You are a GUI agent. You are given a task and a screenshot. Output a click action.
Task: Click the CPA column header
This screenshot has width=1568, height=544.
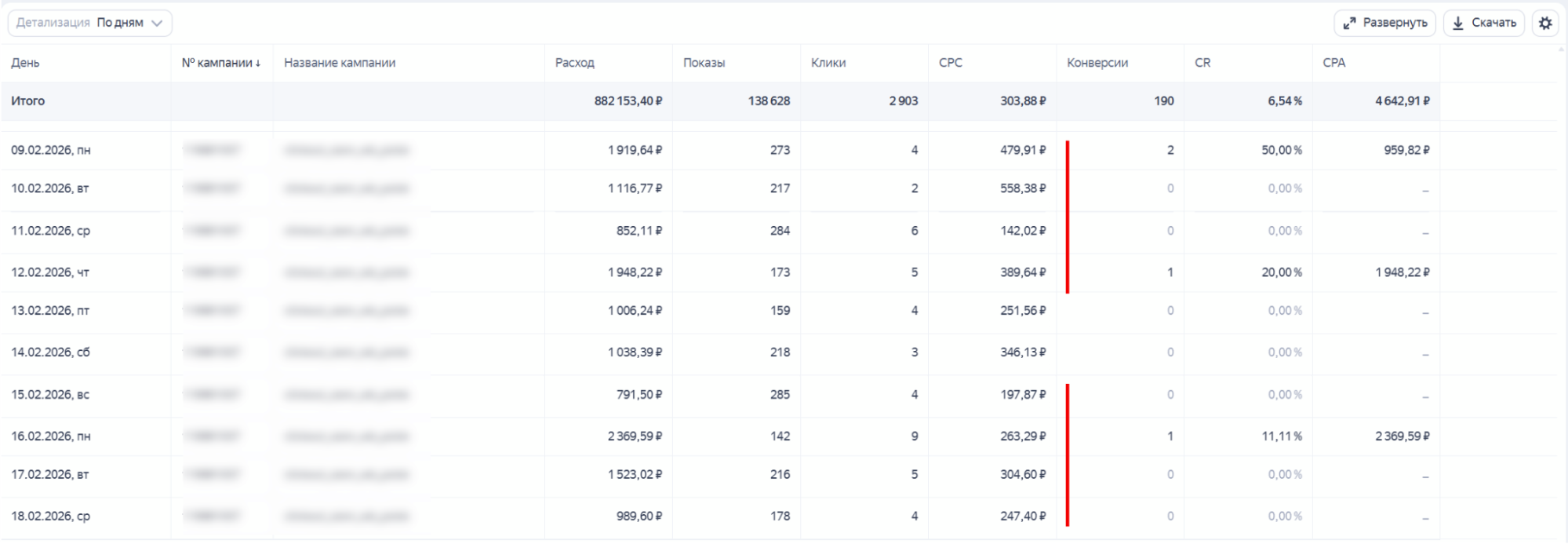(x=1333, y=63)
